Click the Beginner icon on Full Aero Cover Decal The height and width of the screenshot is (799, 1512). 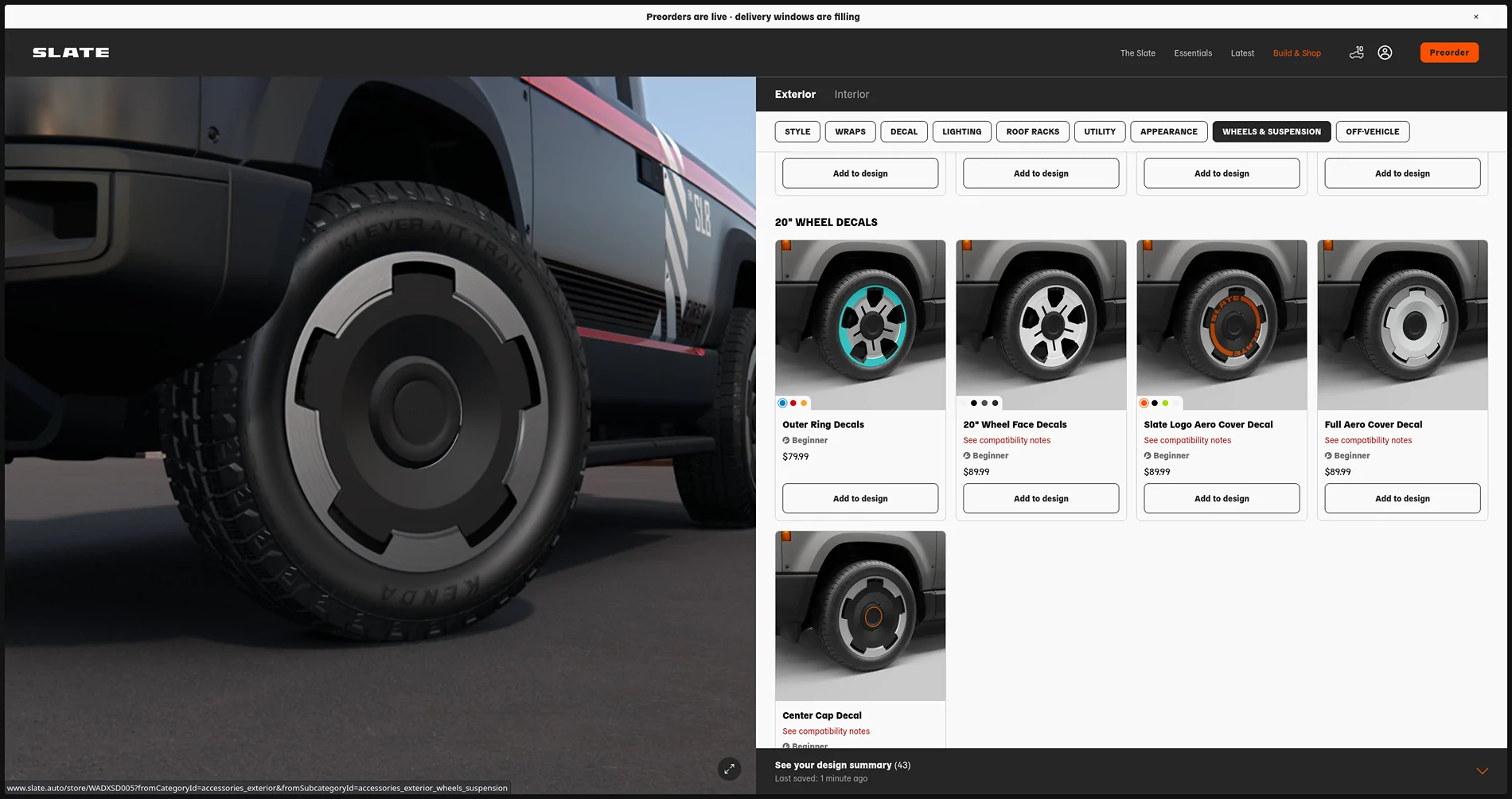[x=1328, y=456]
